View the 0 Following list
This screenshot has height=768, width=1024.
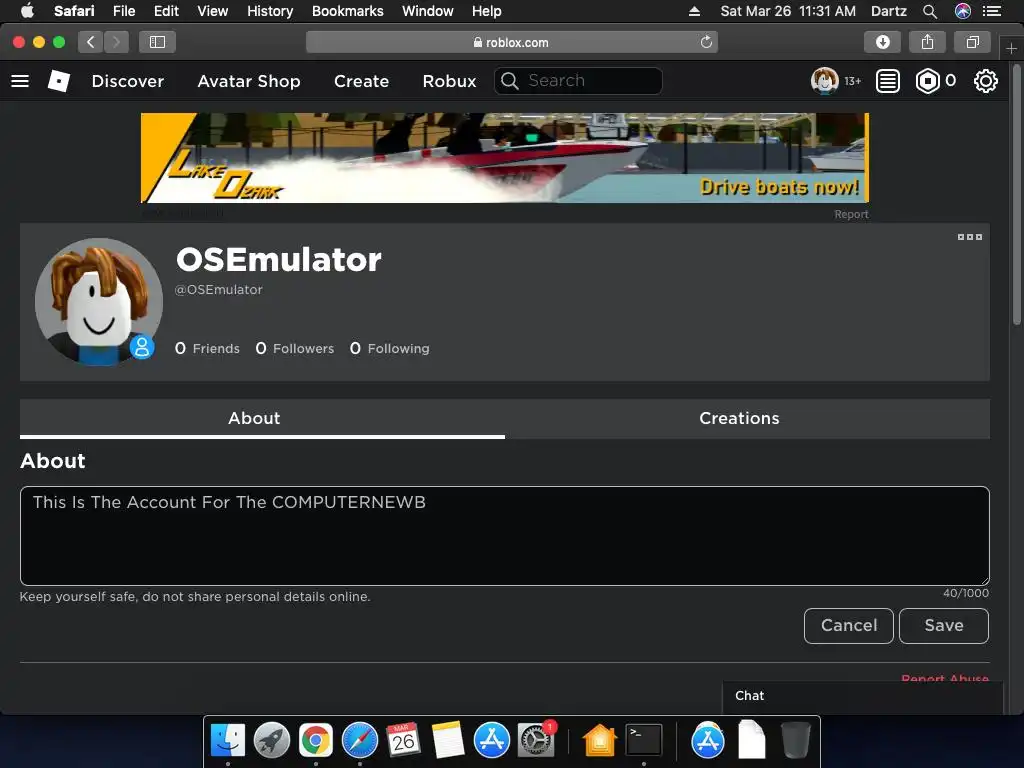(x=389, y=348)
